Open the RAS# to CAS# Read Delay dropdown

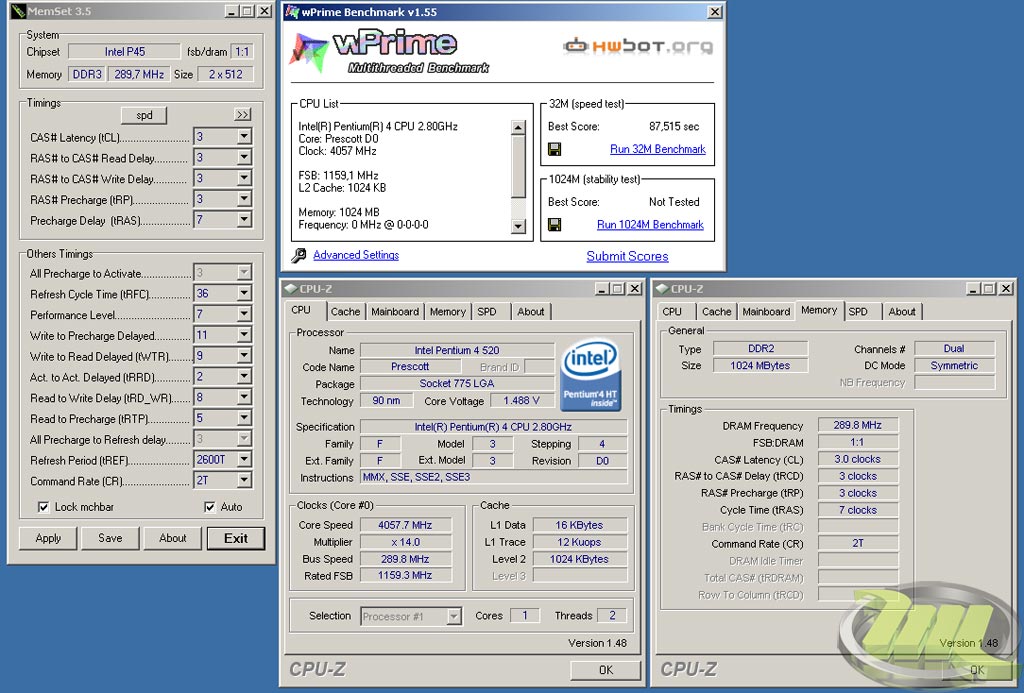[244, 157]
